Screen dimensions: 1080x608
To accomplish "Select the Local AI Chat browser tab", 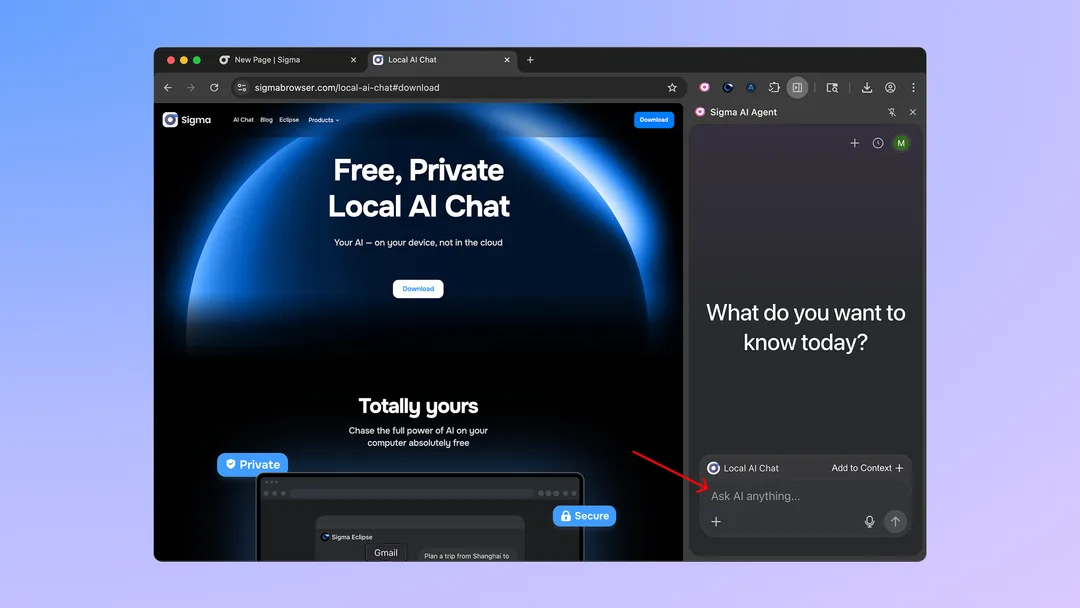I will (x=441, y=60).
